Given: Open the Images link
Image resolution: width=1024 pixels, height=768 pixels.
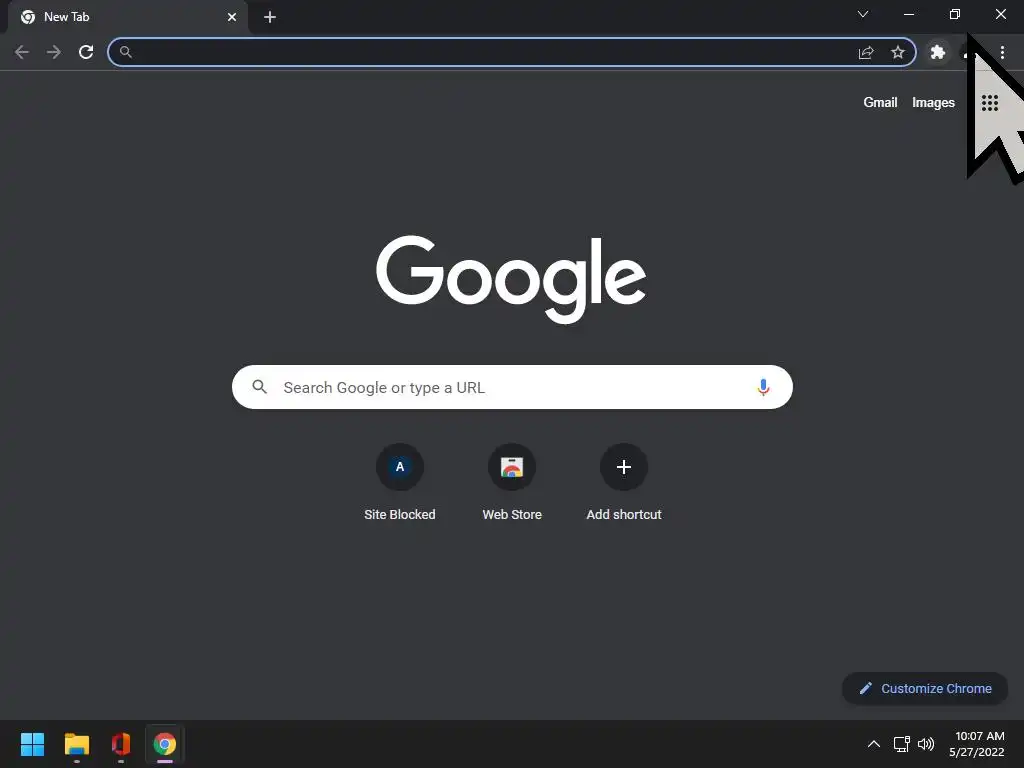Looking at the screenshot, I should pyautogui.click(x=933, y=103).
